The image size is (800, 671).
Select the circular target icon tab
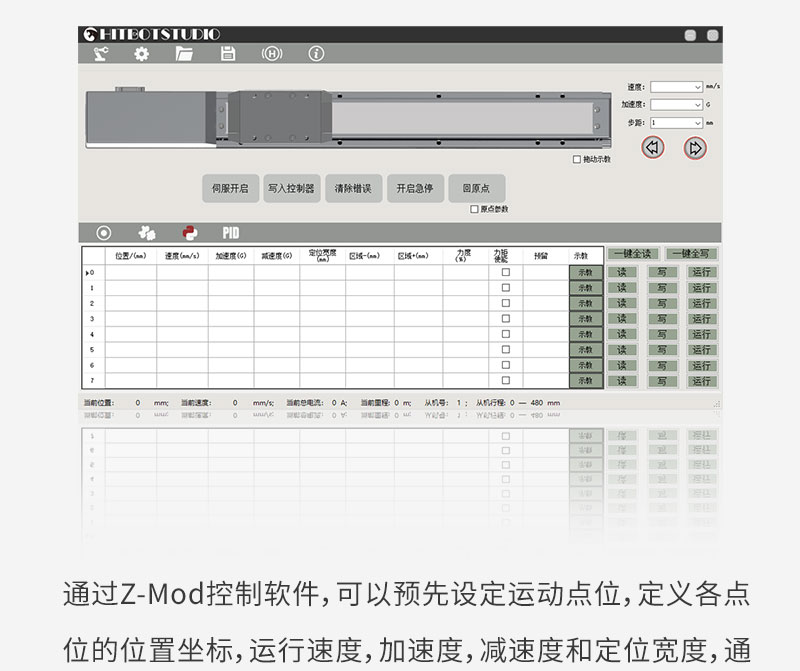[104, 233]
